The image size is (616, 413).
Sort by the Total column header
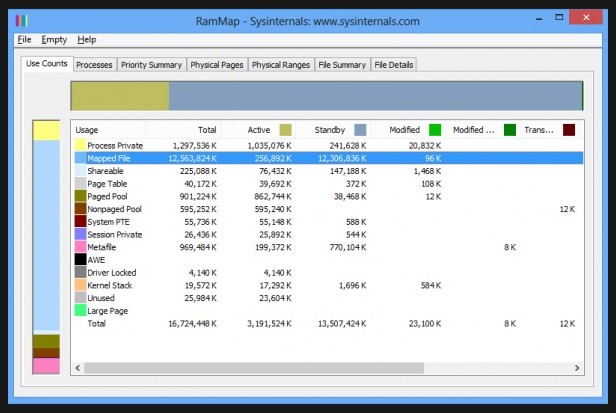tap(183, 130)
